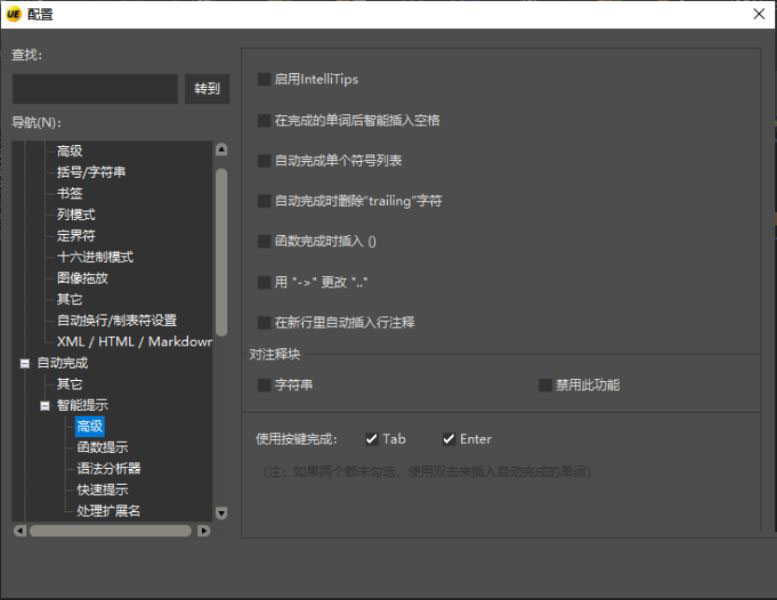Viewport: 777px width, 600px height.
Task: Close the 配置 dialog window
Action: pyautogui.click(x=759, y=14)
